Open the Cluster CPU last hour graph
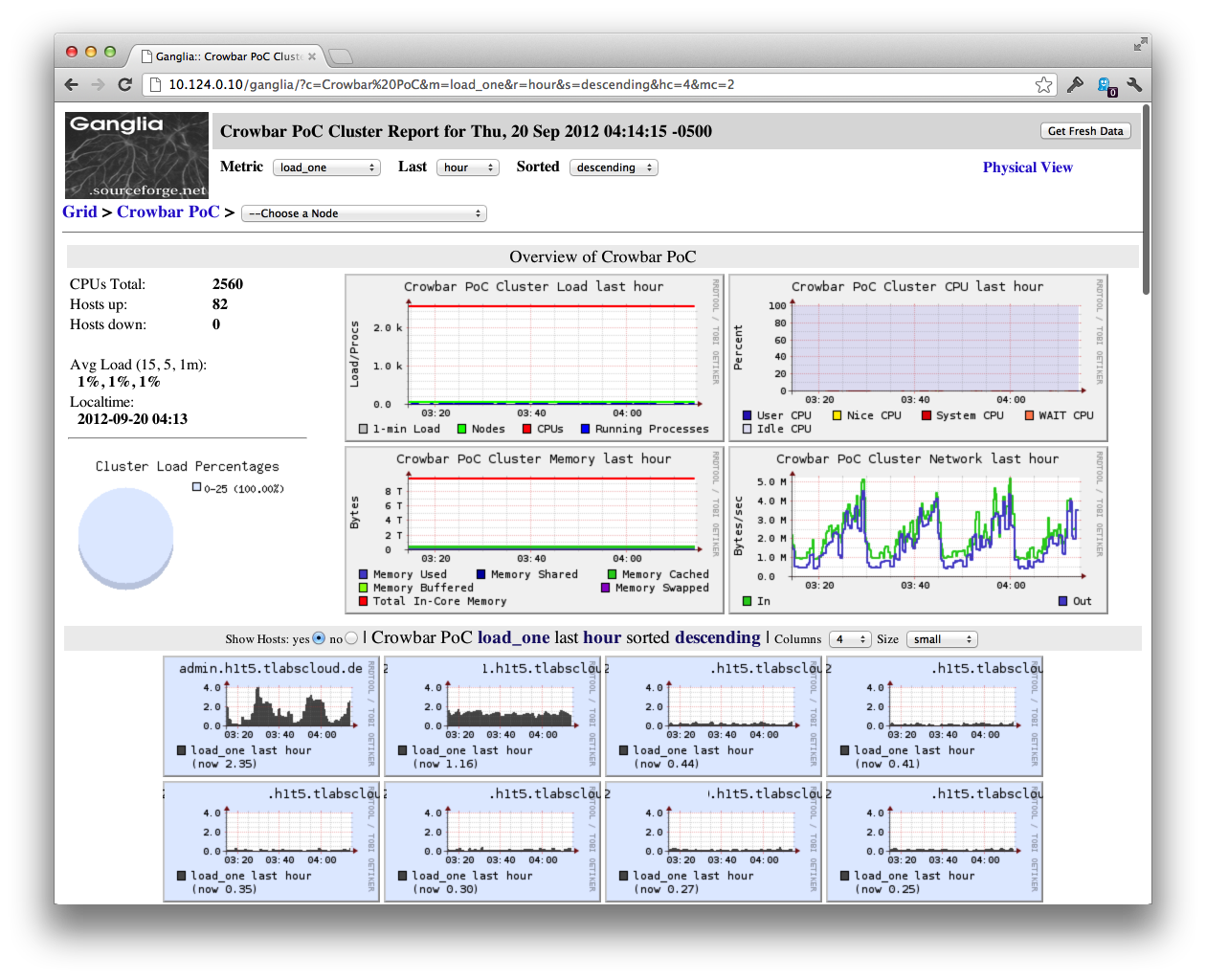Screen dimensions: 1206x980 918,358
